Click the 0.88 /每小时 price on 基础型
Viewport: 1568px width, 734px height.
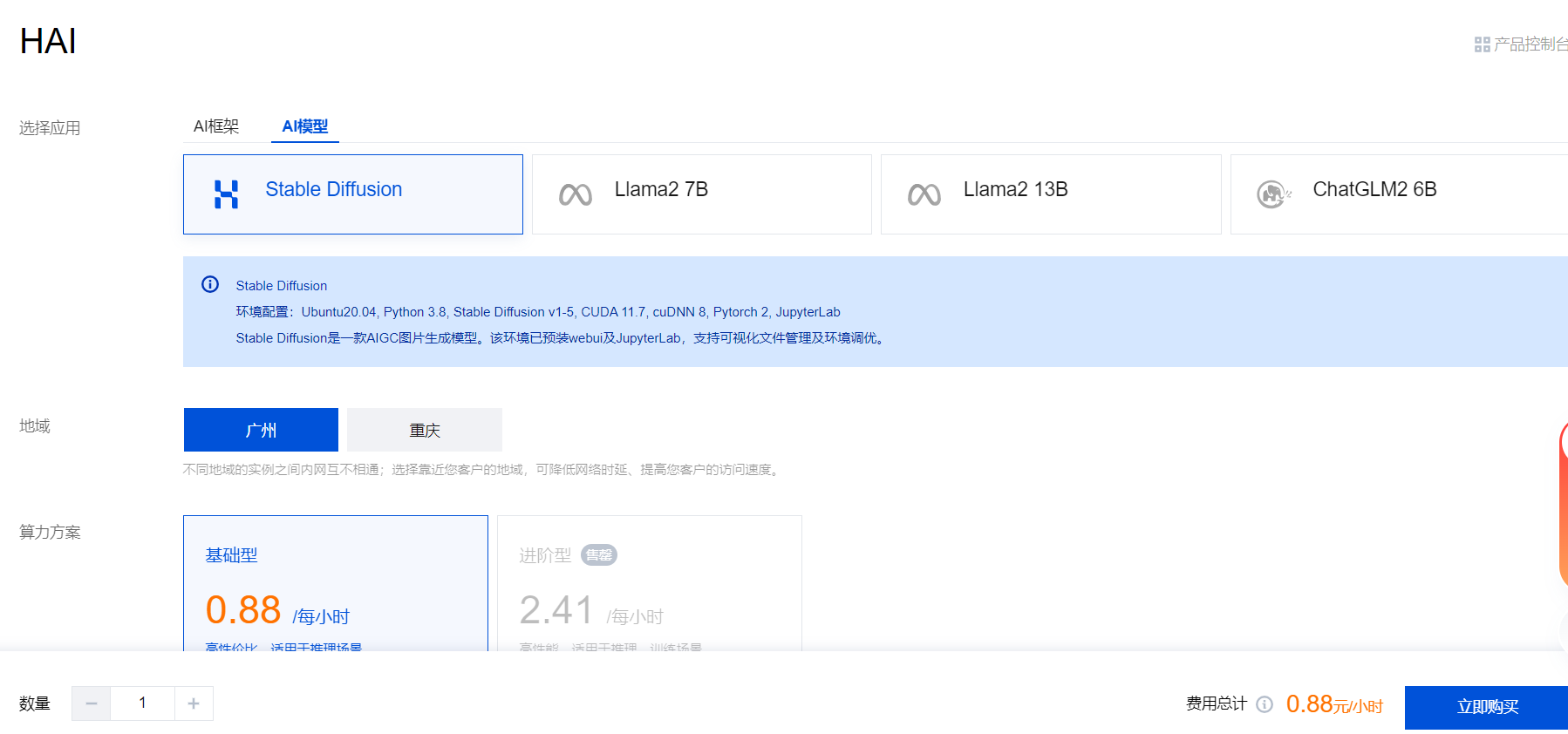[x=277, y=611]
